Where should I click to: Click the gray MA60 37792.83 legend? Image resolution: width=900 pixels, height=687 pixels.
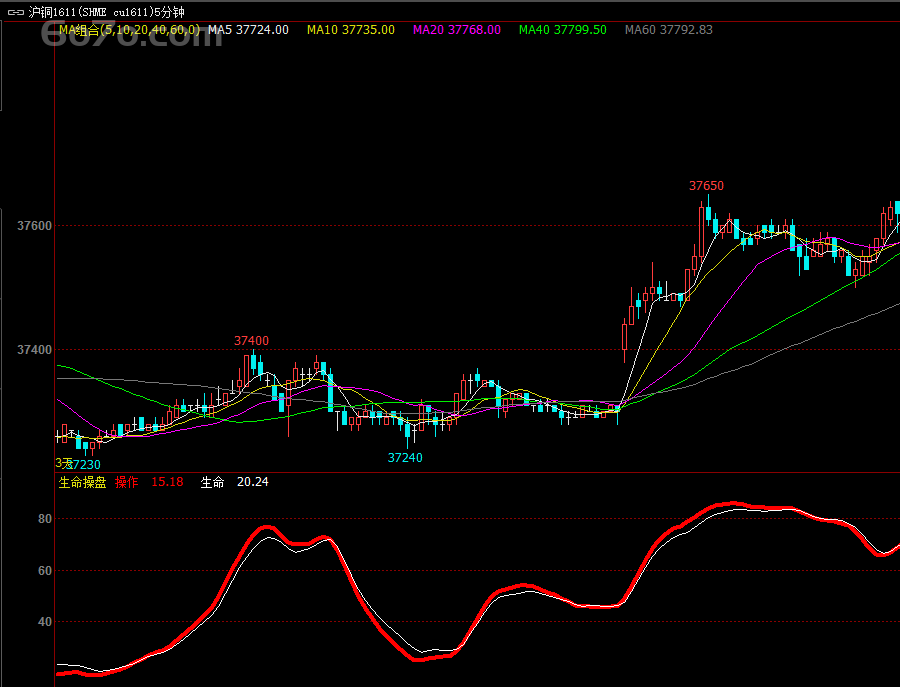[x=668, y=30]
